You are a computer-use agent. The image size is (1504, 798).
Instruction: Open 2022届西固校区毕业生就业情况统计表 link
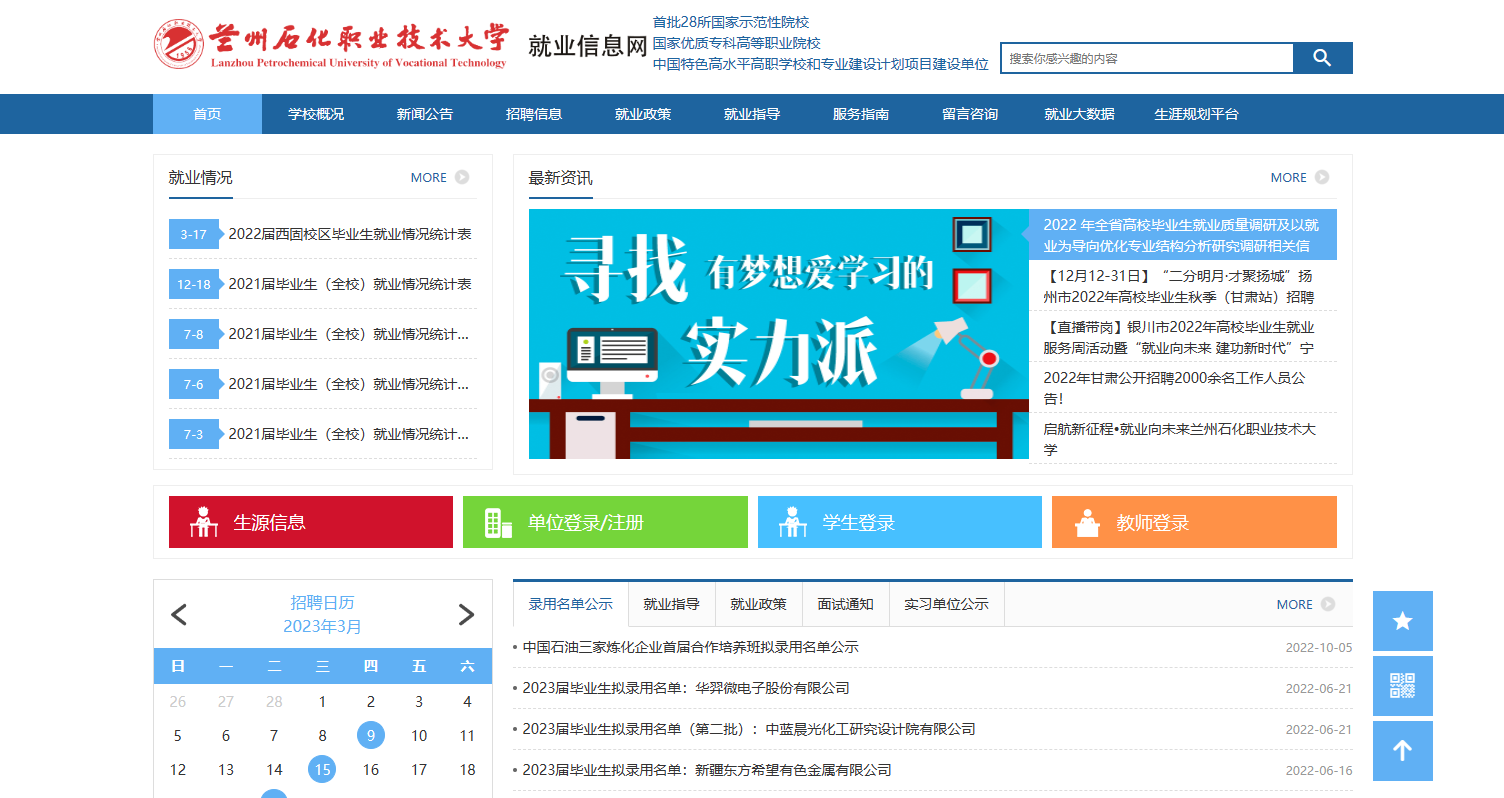point(350,234)
